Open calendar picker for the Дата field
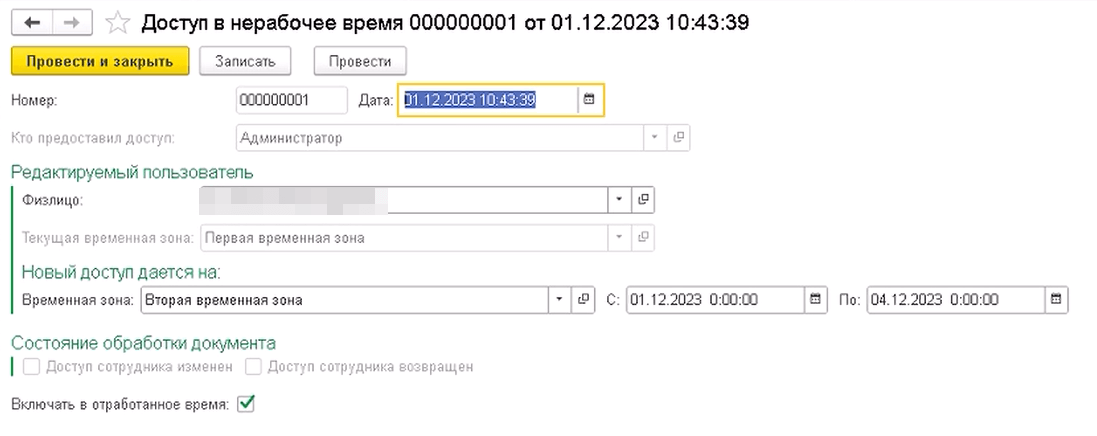Viewport: 1097px width, 436px height. coord(589,99)
